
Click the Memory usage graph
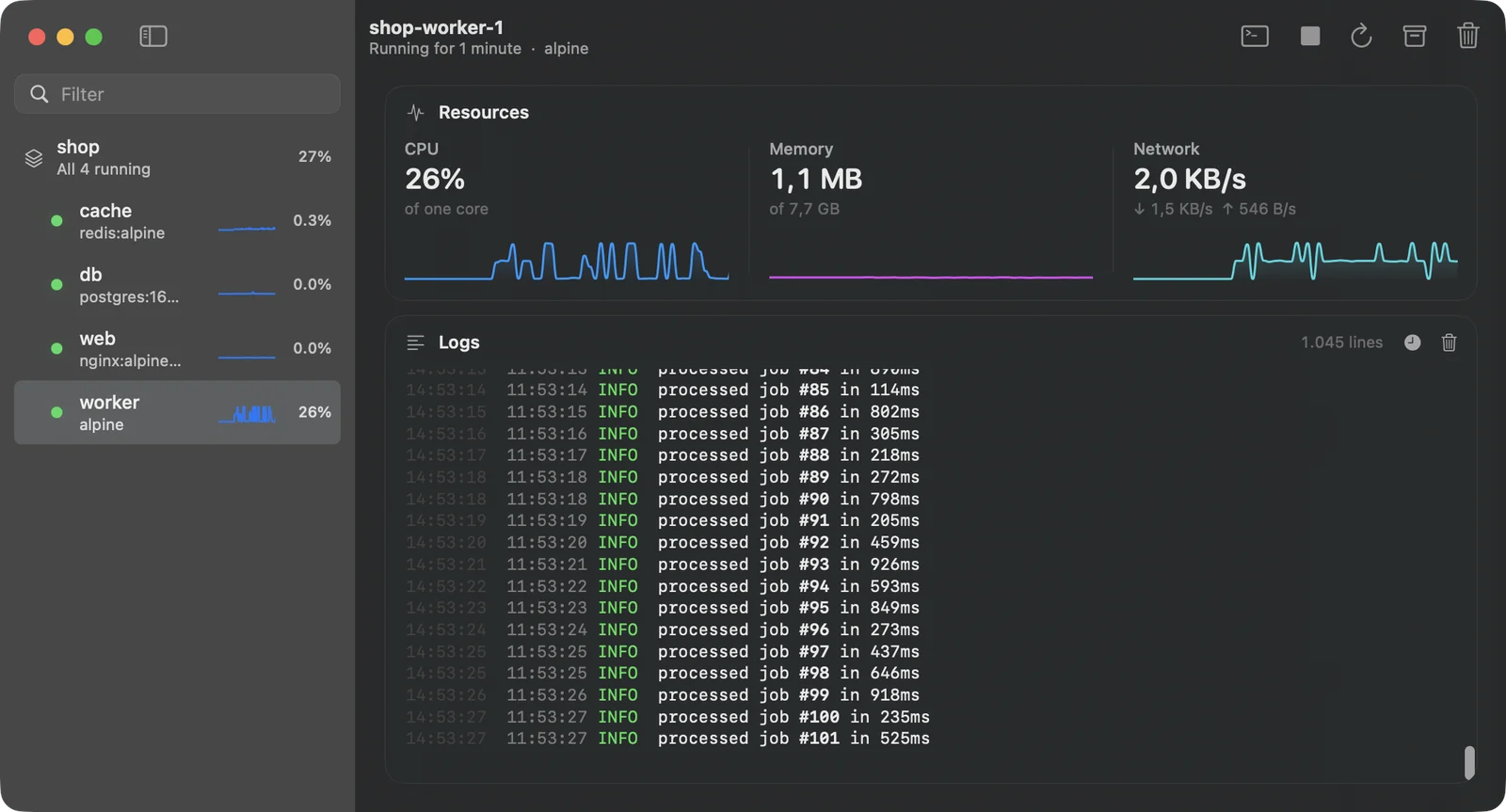[x=931, y=276]
